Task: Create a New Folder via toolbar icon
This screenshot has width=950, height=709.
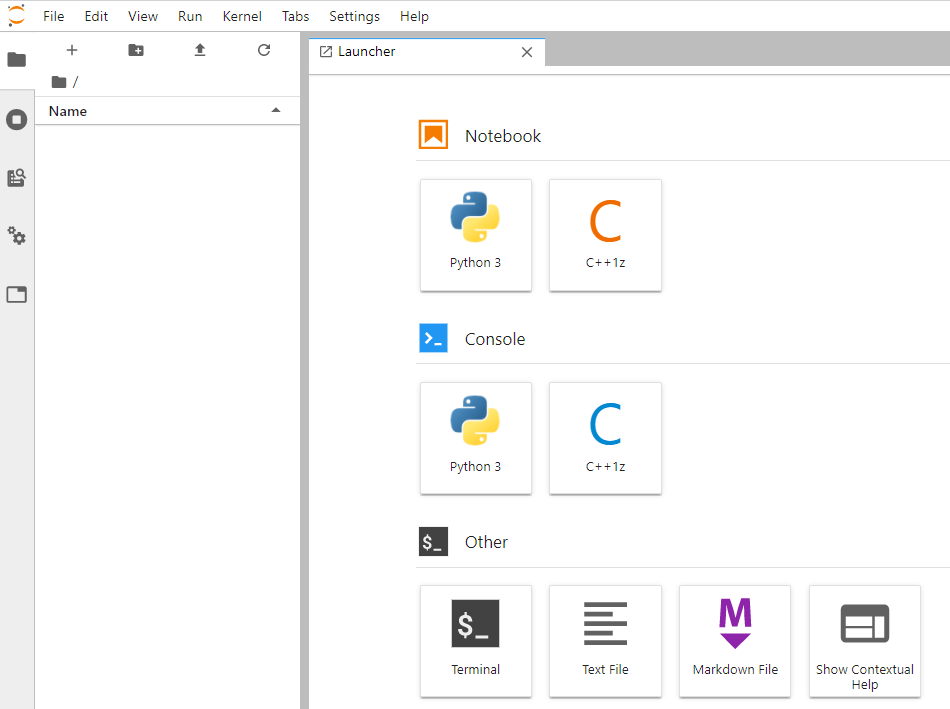Action: click(x=136, y=50)
